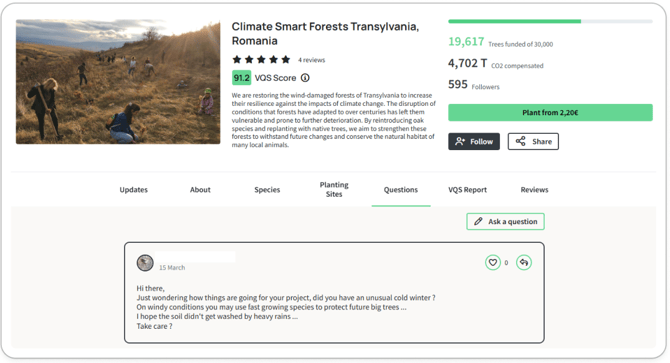Open the 4 reviews link
This screenshot has height=363, width=670.
[311, 60]
